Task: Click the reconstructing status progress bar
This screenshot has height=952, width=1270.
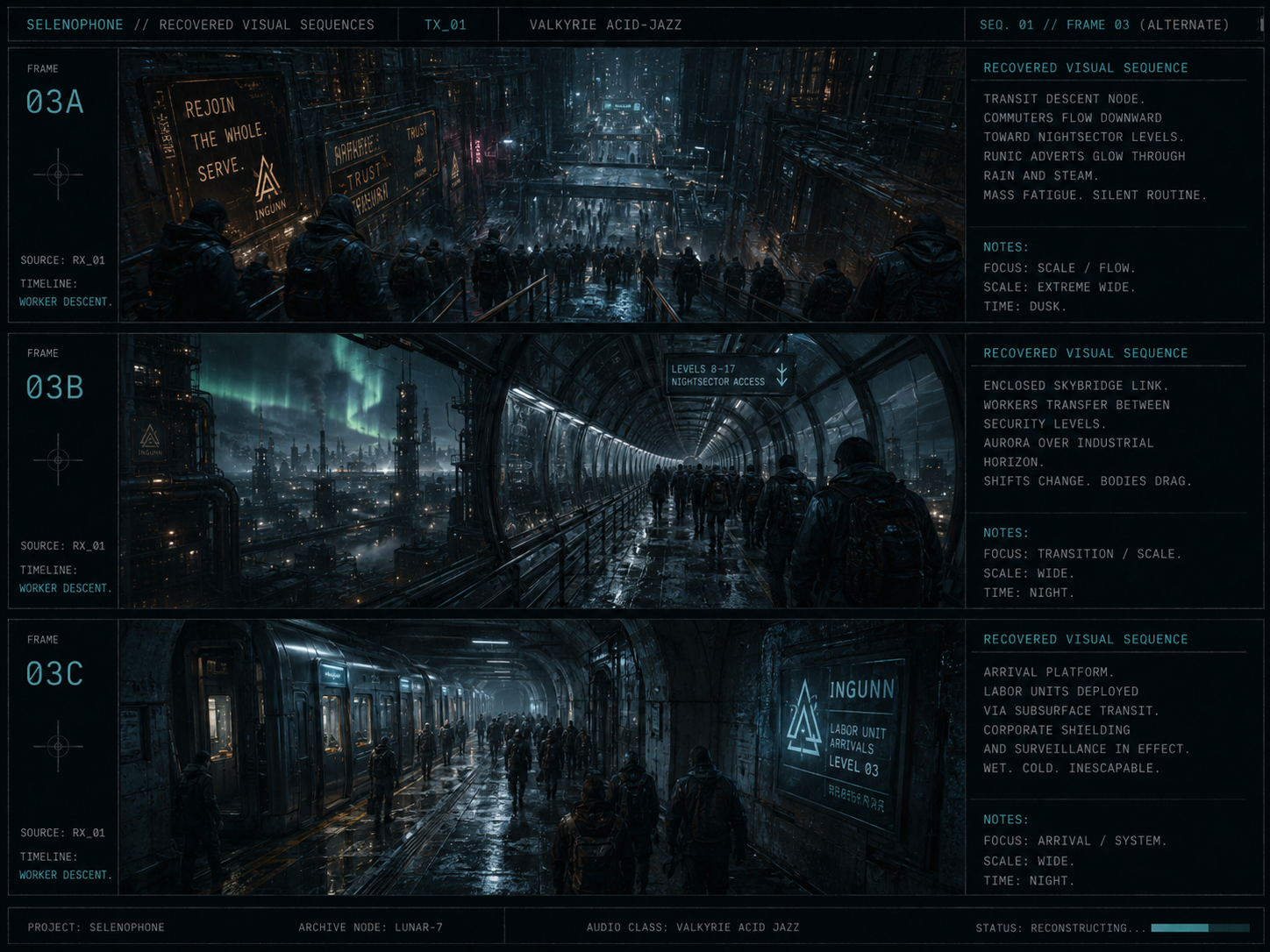Action: coord(1200,927)
